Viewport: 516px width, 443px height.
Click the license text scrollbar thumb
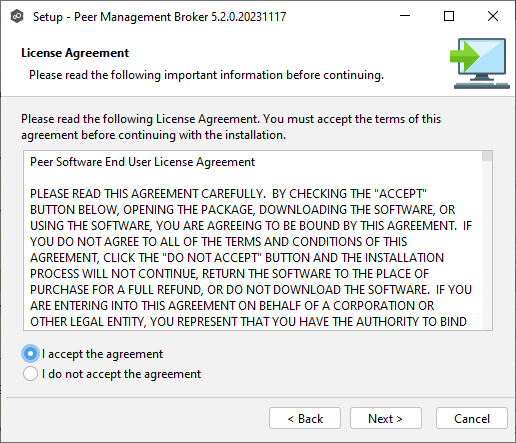487,156
